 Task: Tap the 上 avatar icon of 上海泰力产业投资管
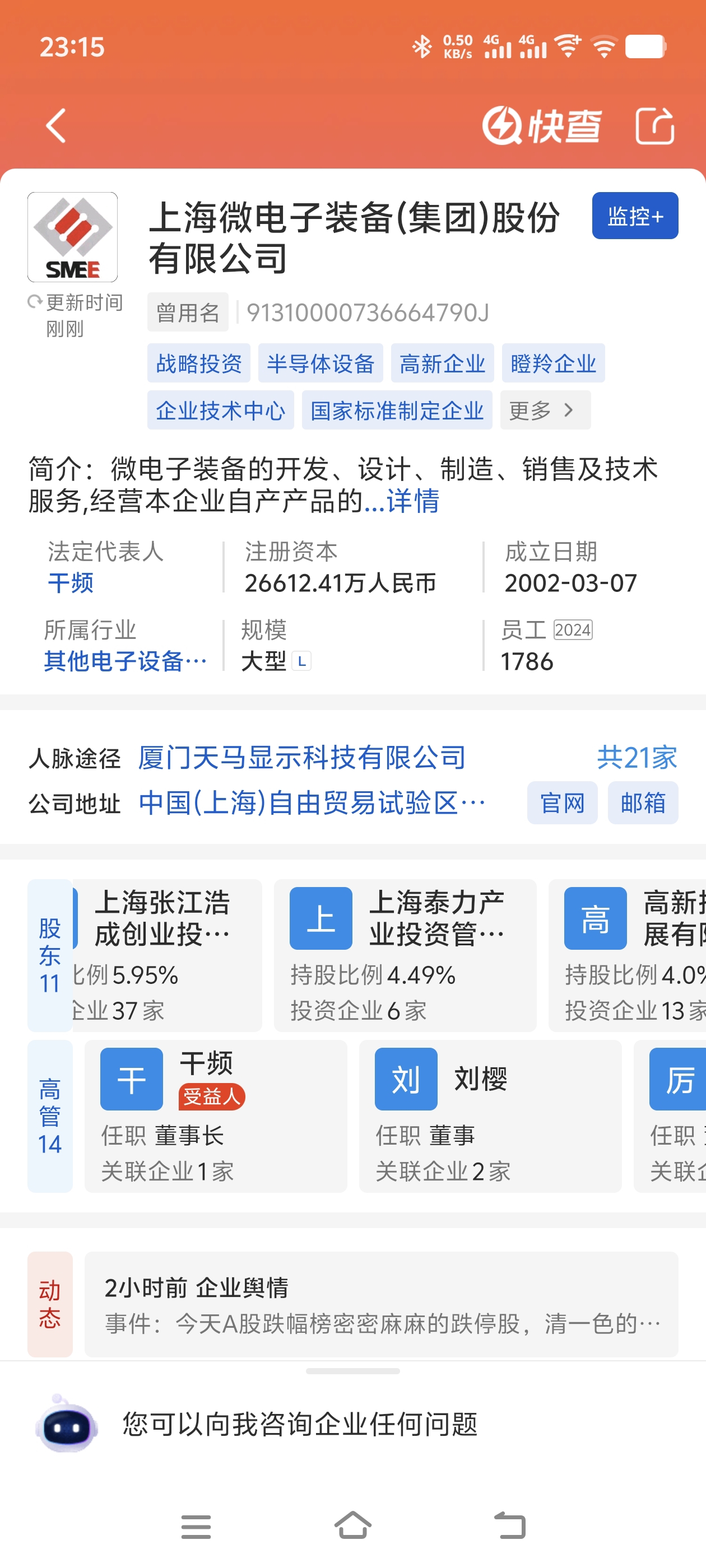pos(321,918)
